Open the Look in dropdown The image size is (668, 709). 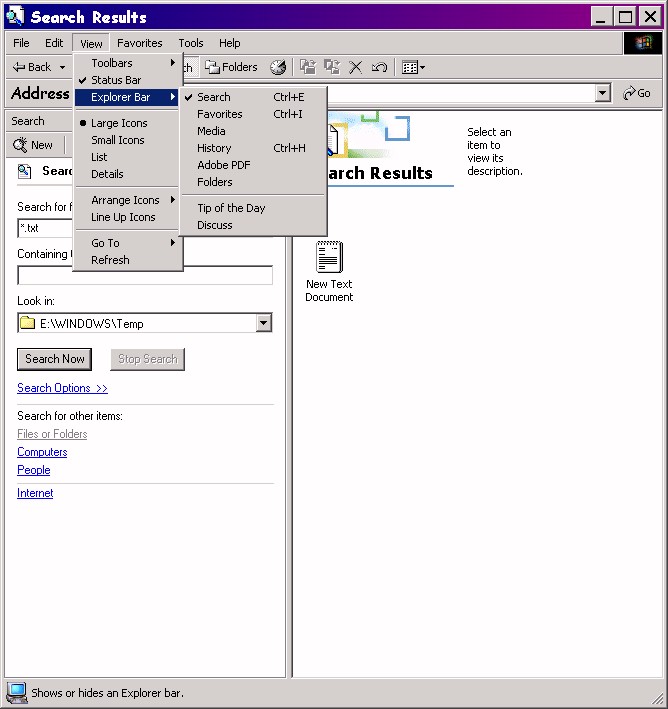[263, 323]
